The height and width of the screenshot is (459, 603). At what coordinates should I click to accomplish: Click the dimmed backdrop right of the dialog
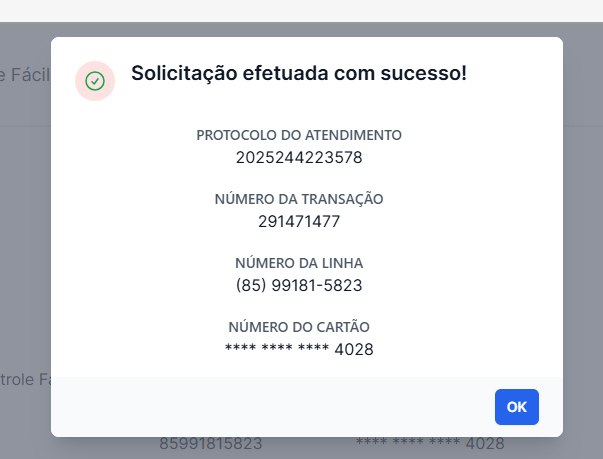(x=583, y=231)
